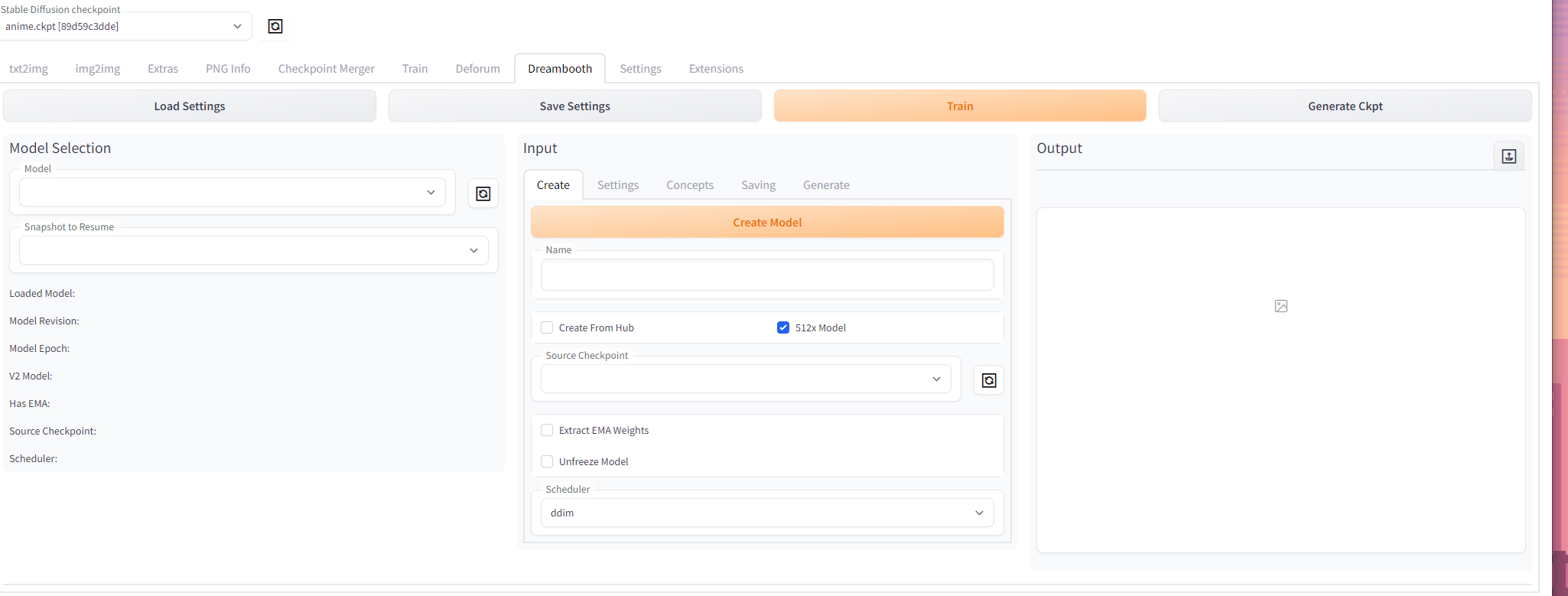1568x596 pixels.
Task: Click the "Has EMA:" label
Action: click(30, 404)
